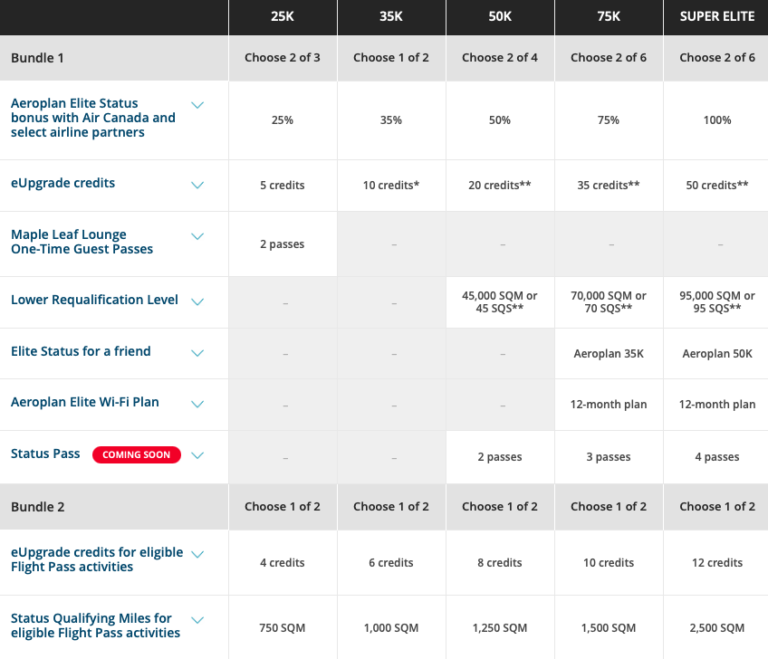Image resolution: width=768 pixels, height=659 pixels.
Task: Click '95,000 SQM or 95 SQS**' cell
Action: tap(717, 302)
